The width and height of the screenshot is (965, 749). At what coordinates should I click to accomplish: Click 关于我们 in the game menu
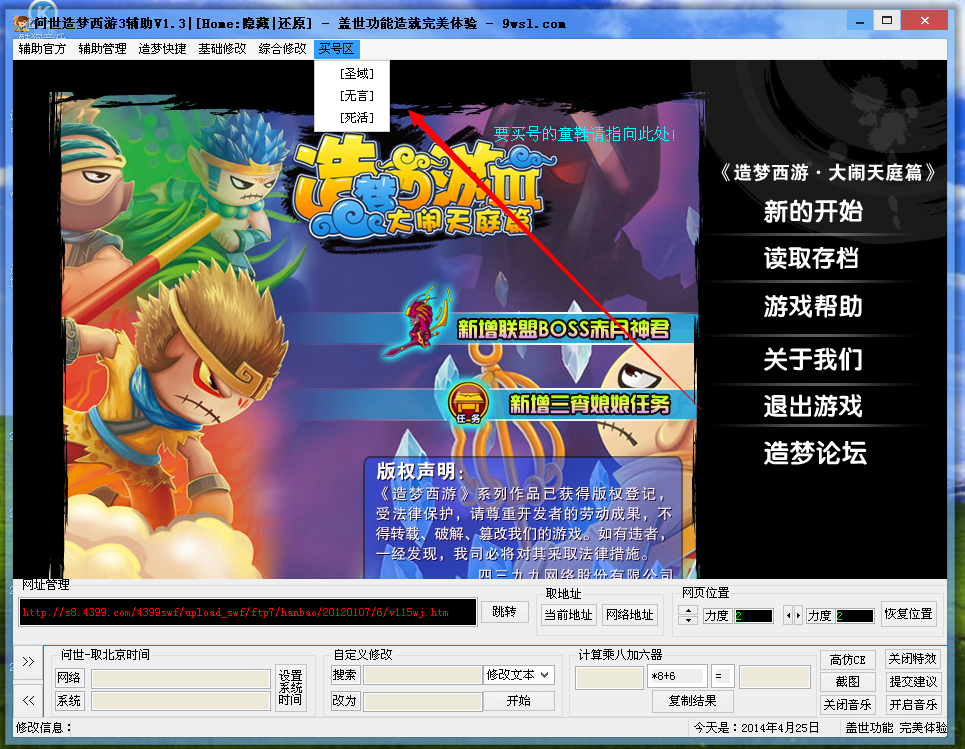click(x=813, y=359)
